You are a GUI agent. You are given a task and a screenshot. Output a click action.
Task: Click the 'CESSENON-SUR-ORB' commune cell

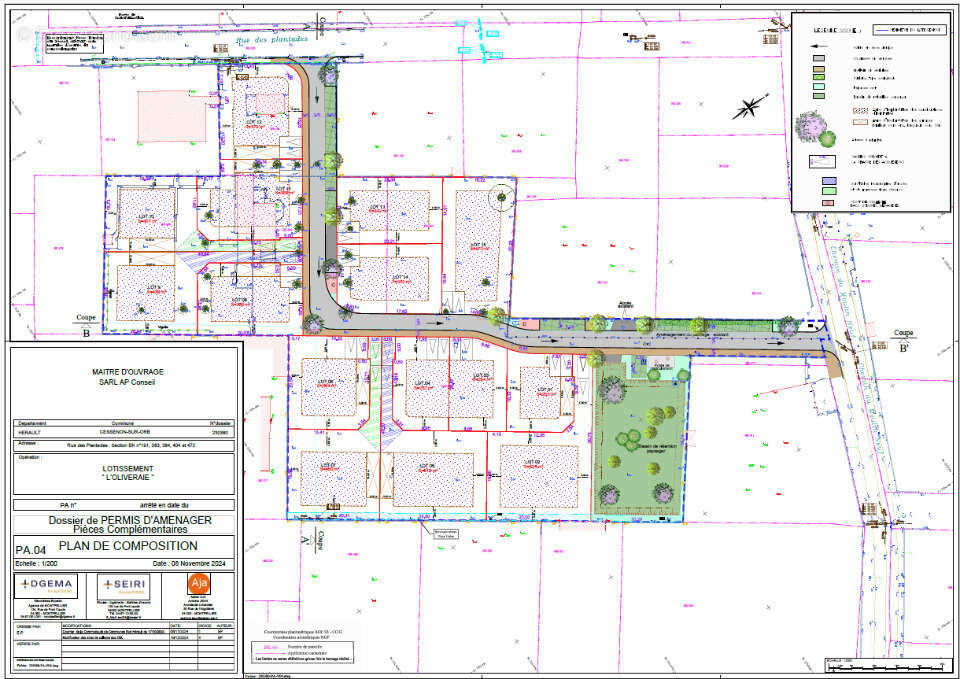click(126, 432)
